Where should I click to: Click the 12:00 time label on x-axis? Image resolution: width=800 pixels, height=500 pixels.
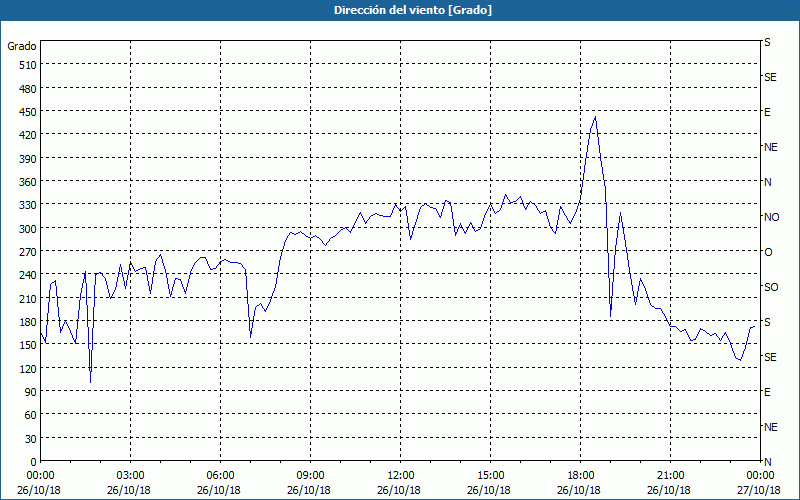click(x=401, y=476)
